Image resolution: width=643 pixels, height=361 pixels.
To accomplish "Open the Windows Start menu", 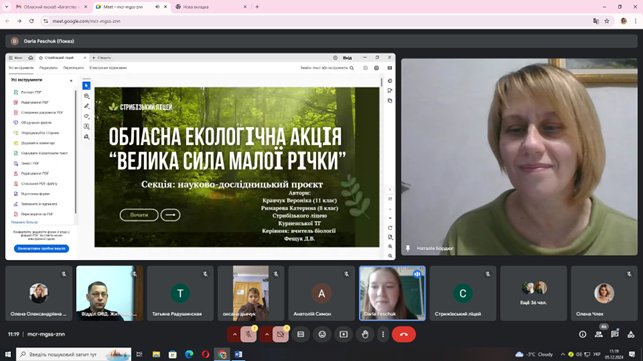I will point(7,354).
